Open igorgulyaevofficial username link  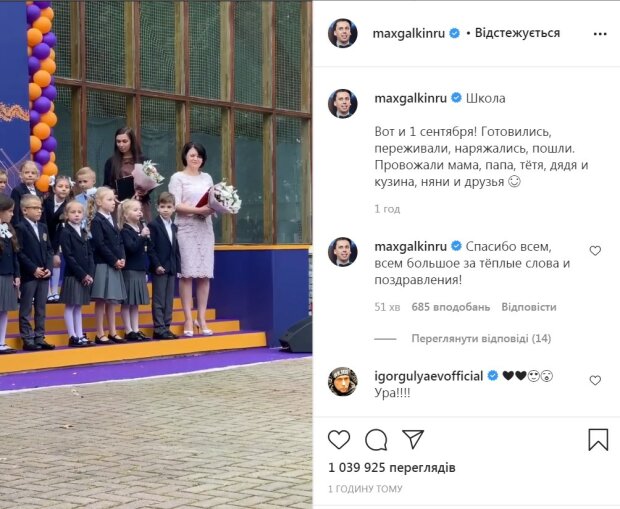pyautogui.click(x=429, y=376)
